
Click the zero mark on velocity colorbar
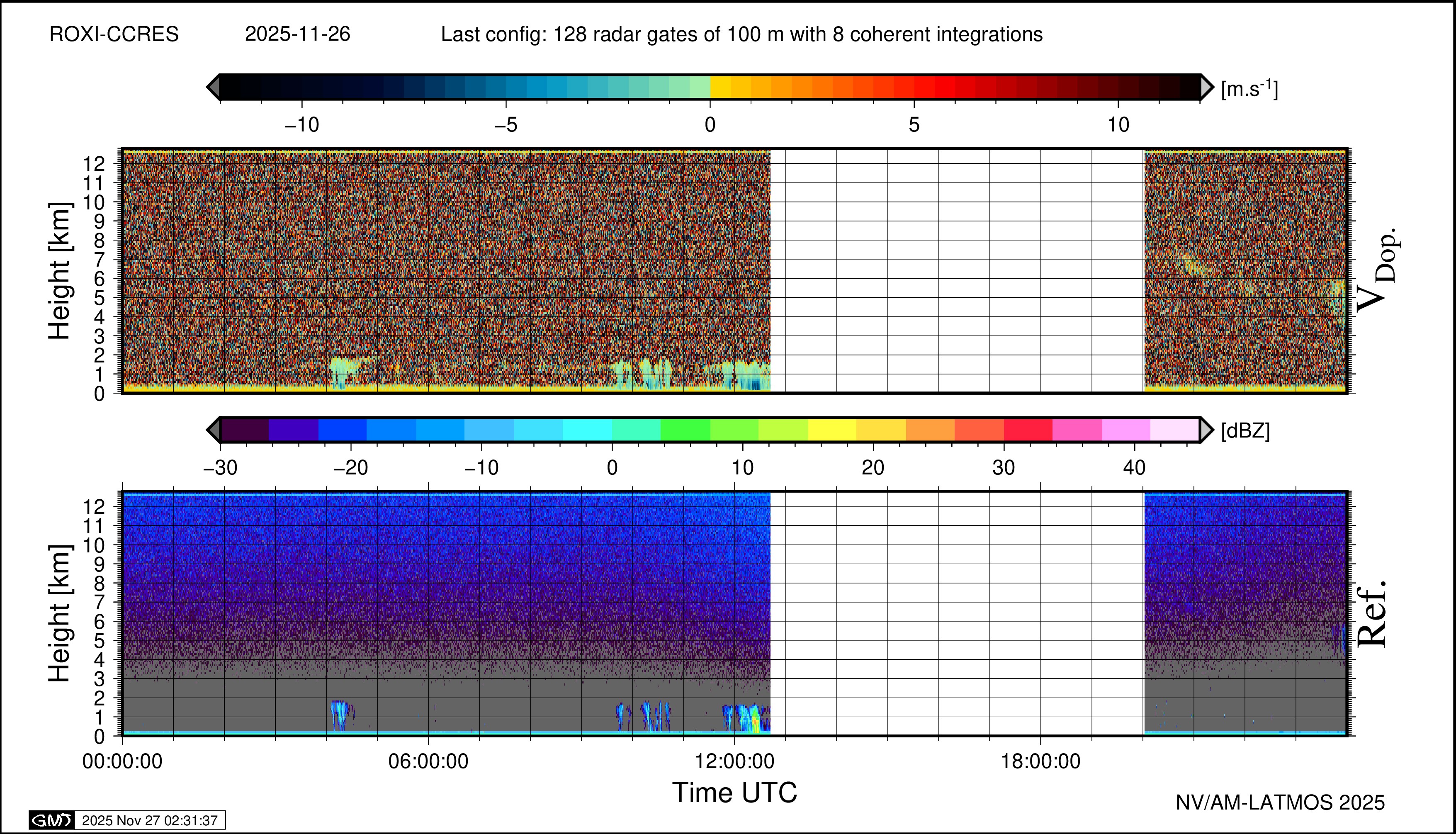(710, 124)
